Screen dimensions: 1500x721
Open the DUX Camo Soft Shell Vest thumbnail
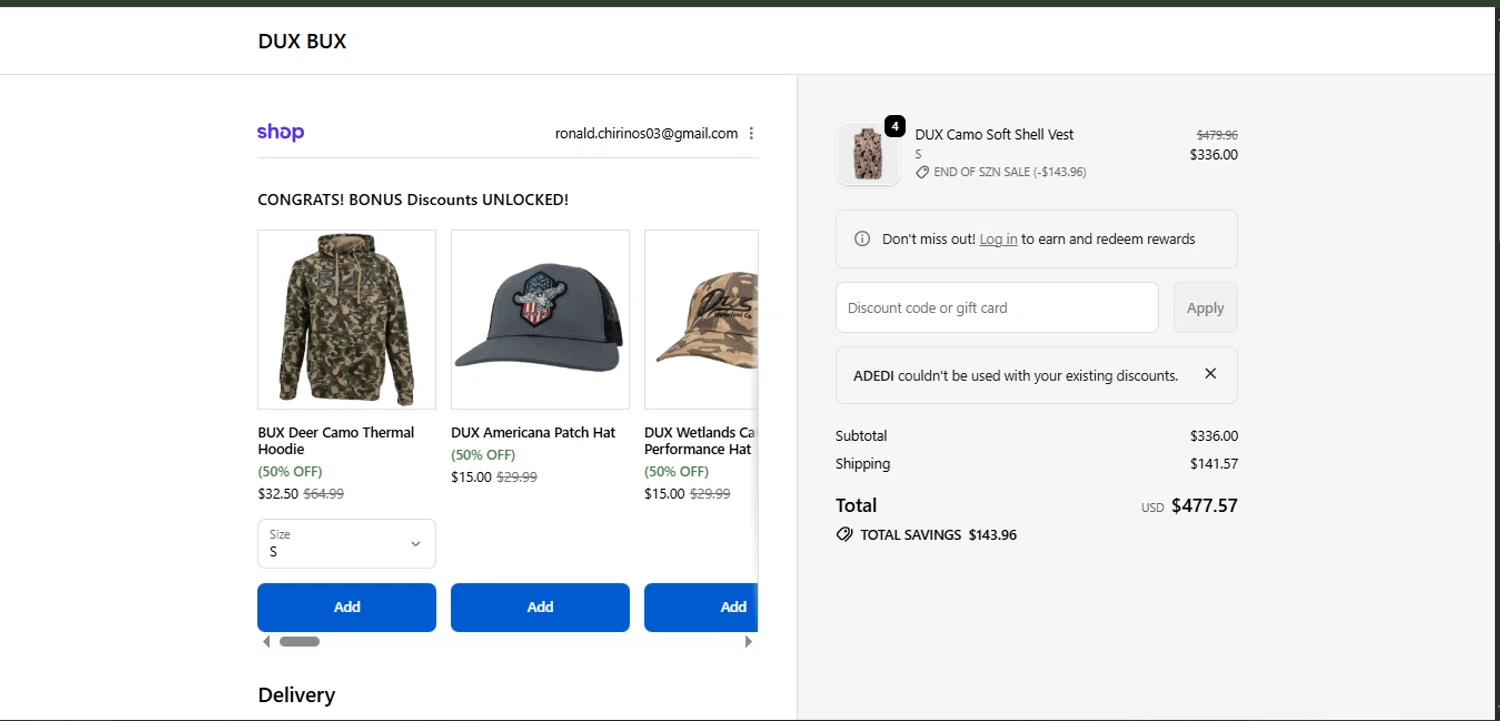[x=868, y=154]
